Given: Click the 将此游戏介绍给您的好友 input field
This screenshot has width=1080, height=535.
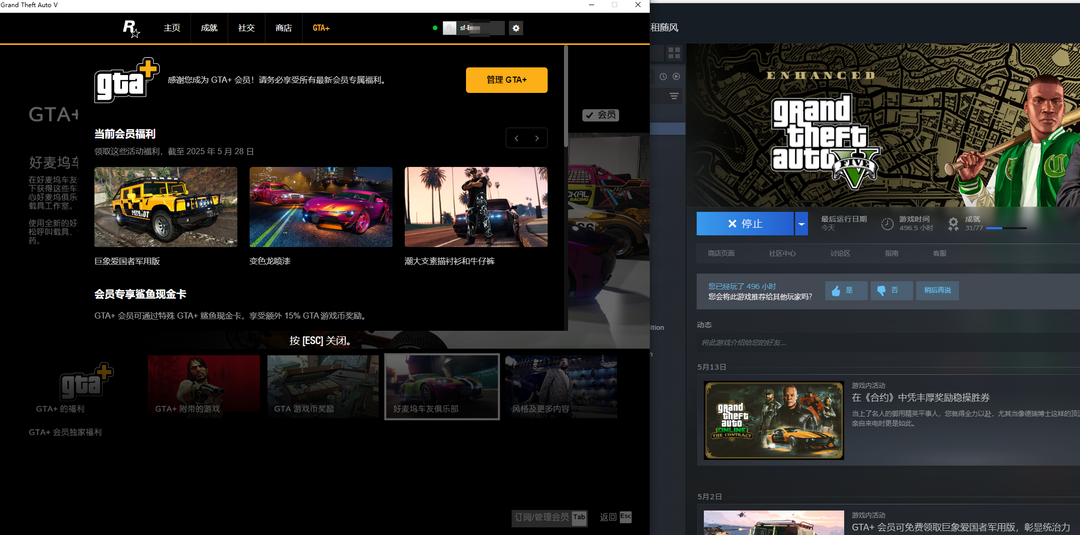Looking at the screenshot, I should coord(888,342).
